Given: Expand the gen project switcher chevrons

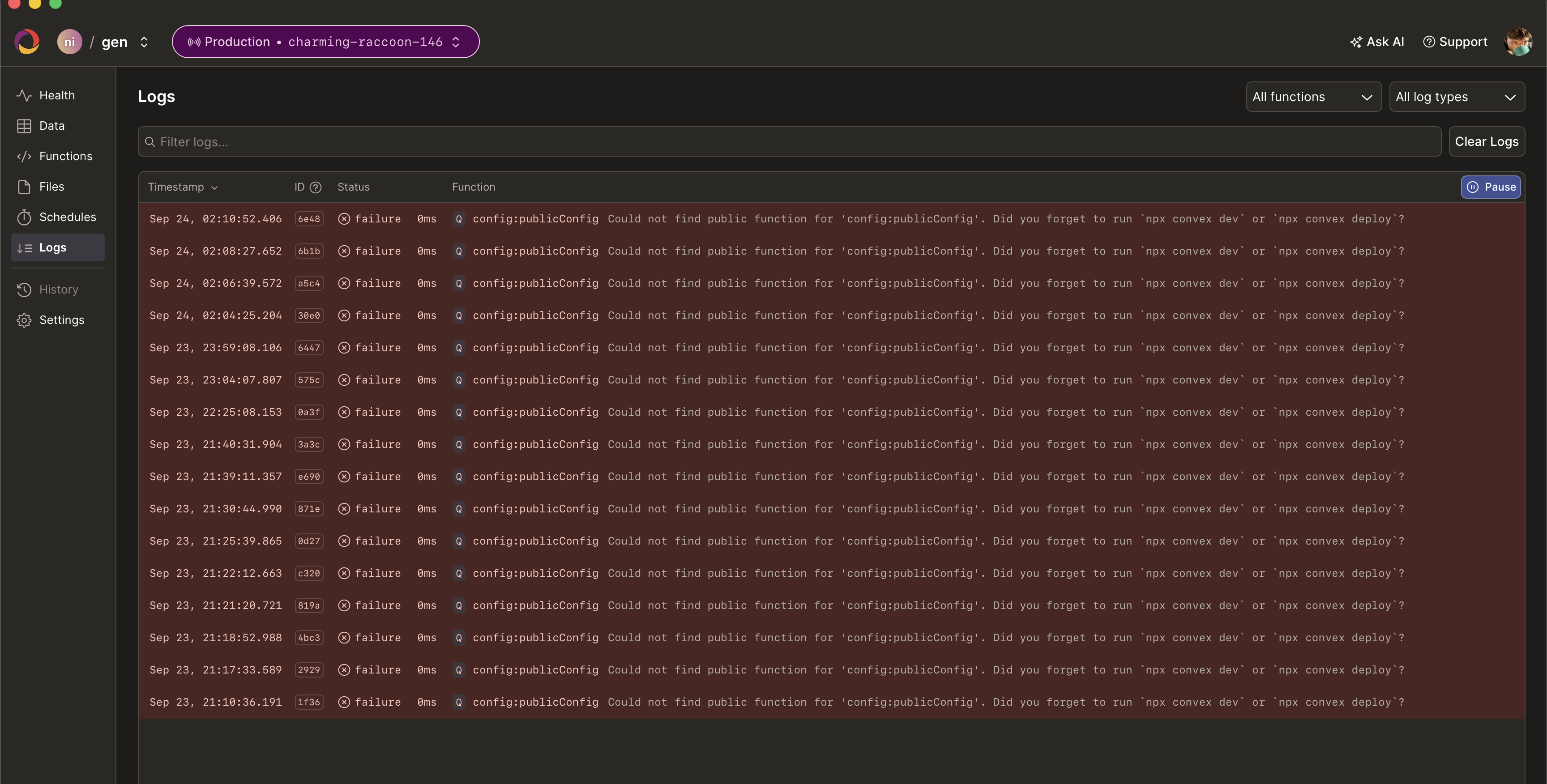Looking at the screenshot, I should 144,42.
